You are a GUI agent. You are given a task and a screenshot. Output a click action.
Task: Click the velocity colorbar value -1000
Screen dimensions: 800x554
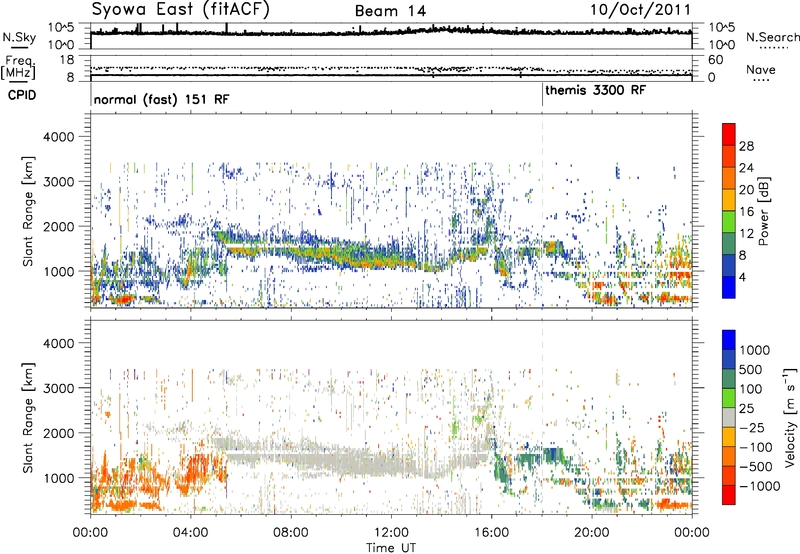point(760,486)
